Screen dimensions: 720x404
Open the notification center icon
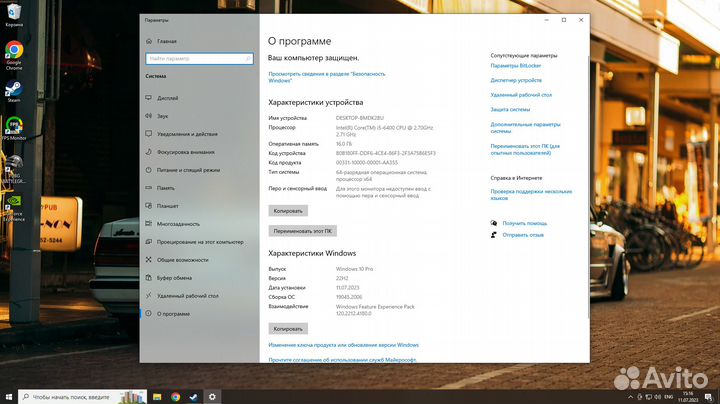[709, 397]
